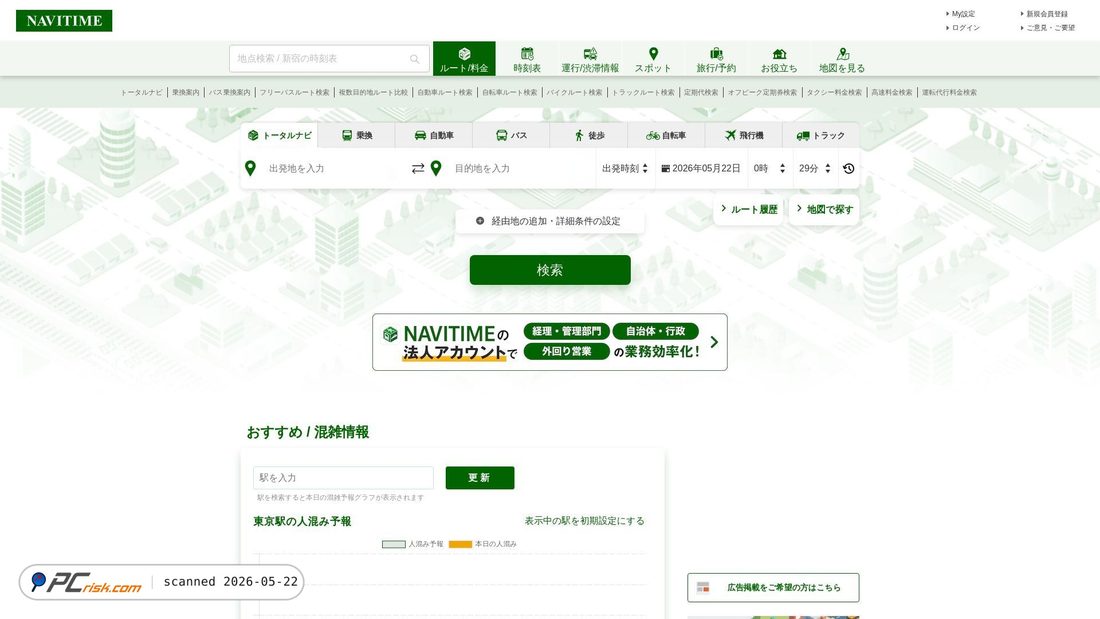1100x619 pixels.
Task: Open My設定 link
Action: 962,14
